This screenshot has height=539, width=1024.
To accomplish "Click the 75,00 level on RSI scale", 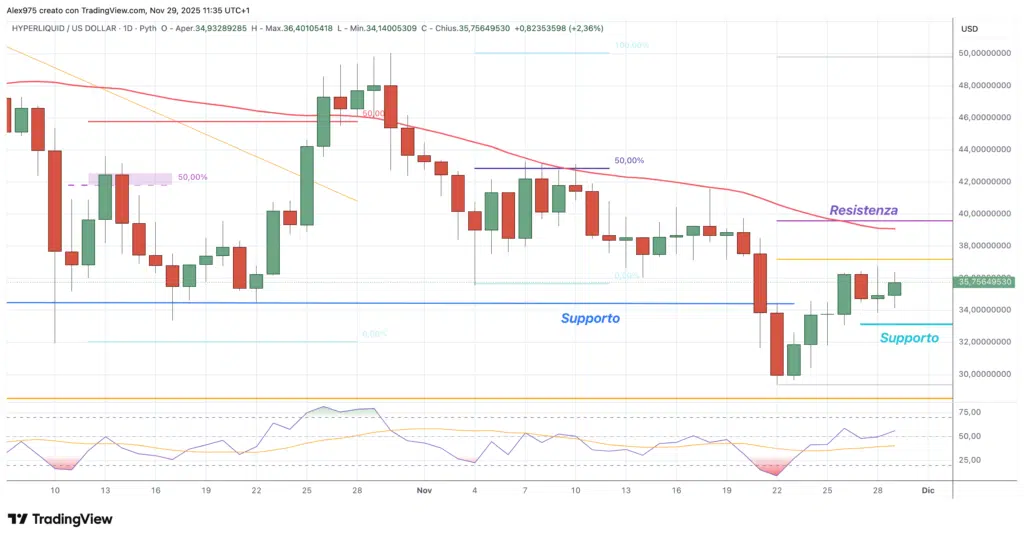I will click(970, 412).
